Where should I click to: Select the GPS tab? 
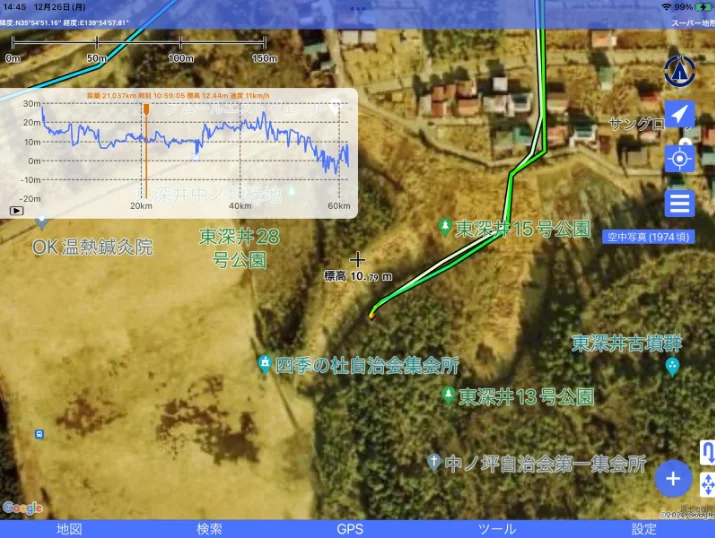pos(350,529)
